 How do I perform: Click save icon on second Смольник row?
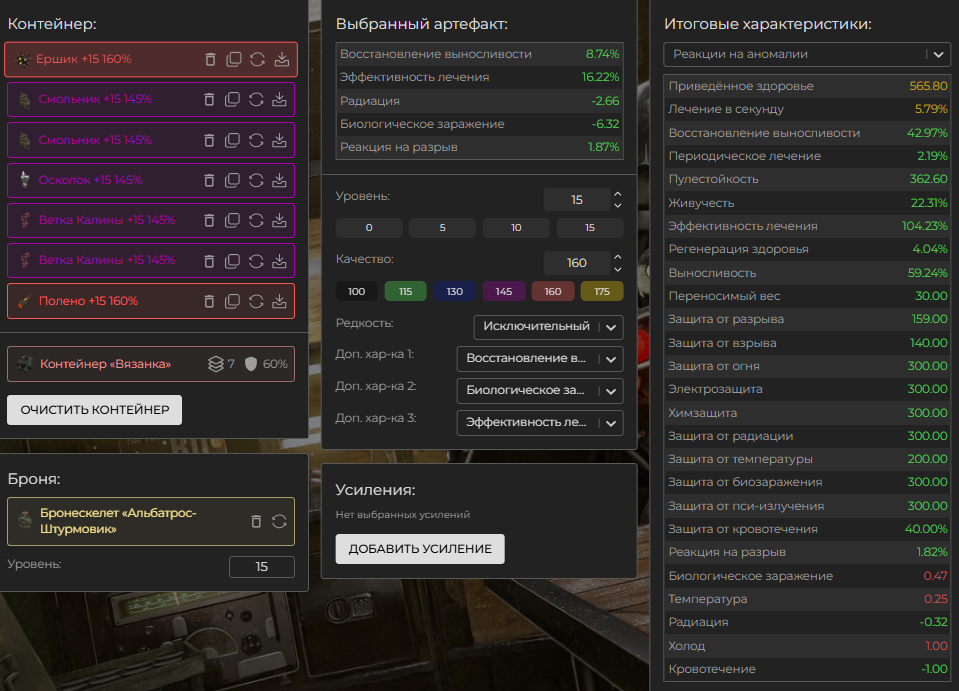[280, 140]
